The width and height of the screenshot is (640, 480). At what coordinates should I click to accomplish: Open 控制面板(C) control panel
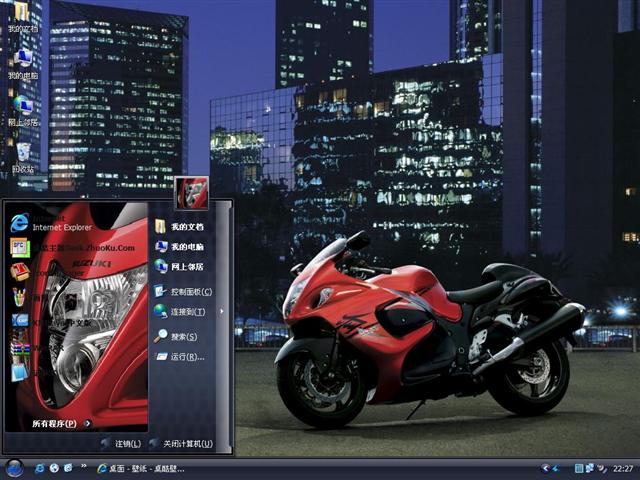coord(190,292)
